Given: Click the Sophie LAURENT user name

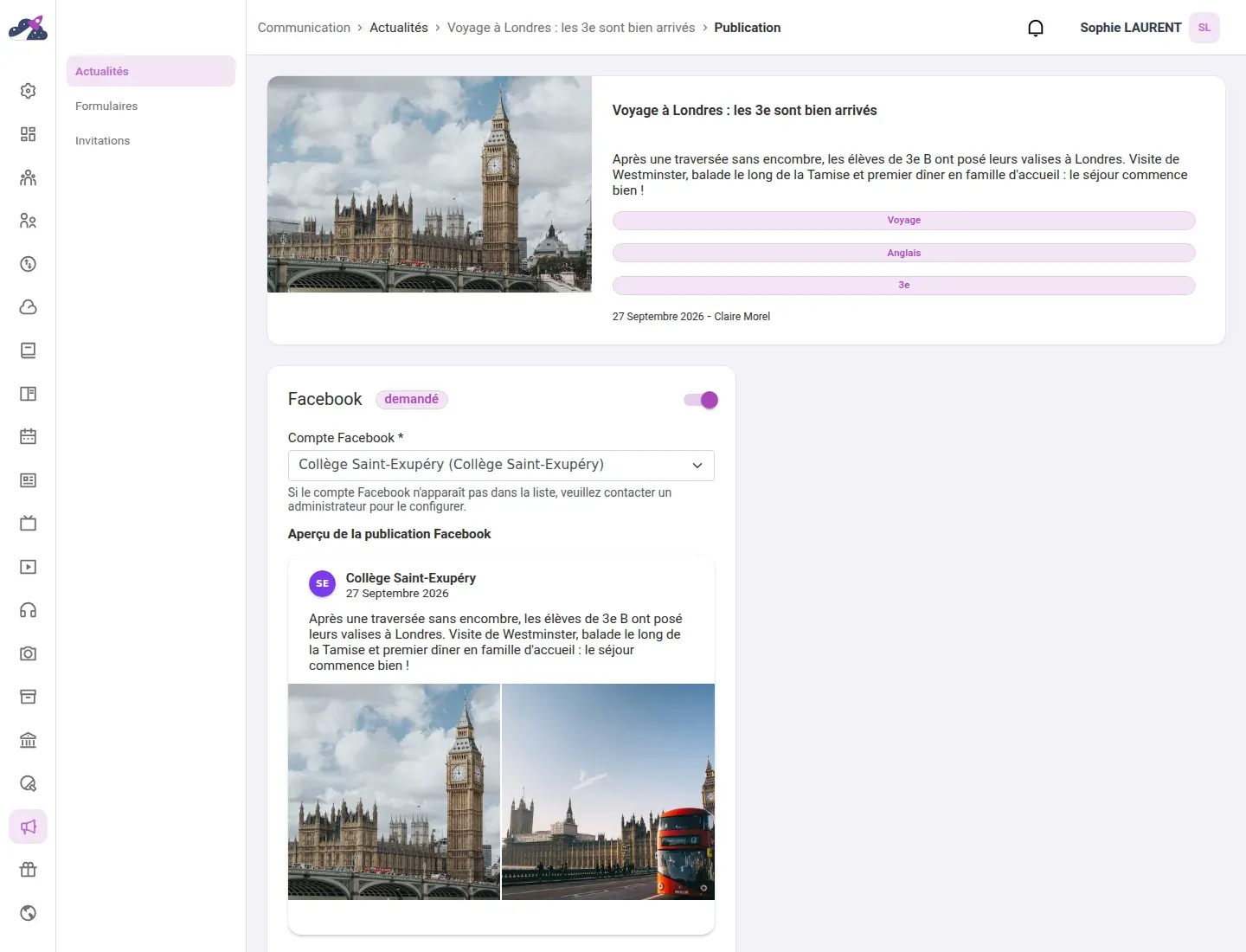Looking at the screenshot, I should tap(1130, 28).
